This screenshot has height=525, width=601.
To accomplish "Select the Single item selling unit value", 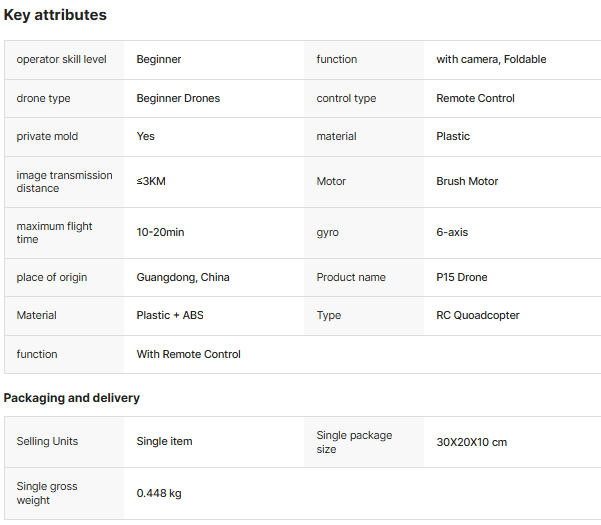I will (x=164, y=441).
